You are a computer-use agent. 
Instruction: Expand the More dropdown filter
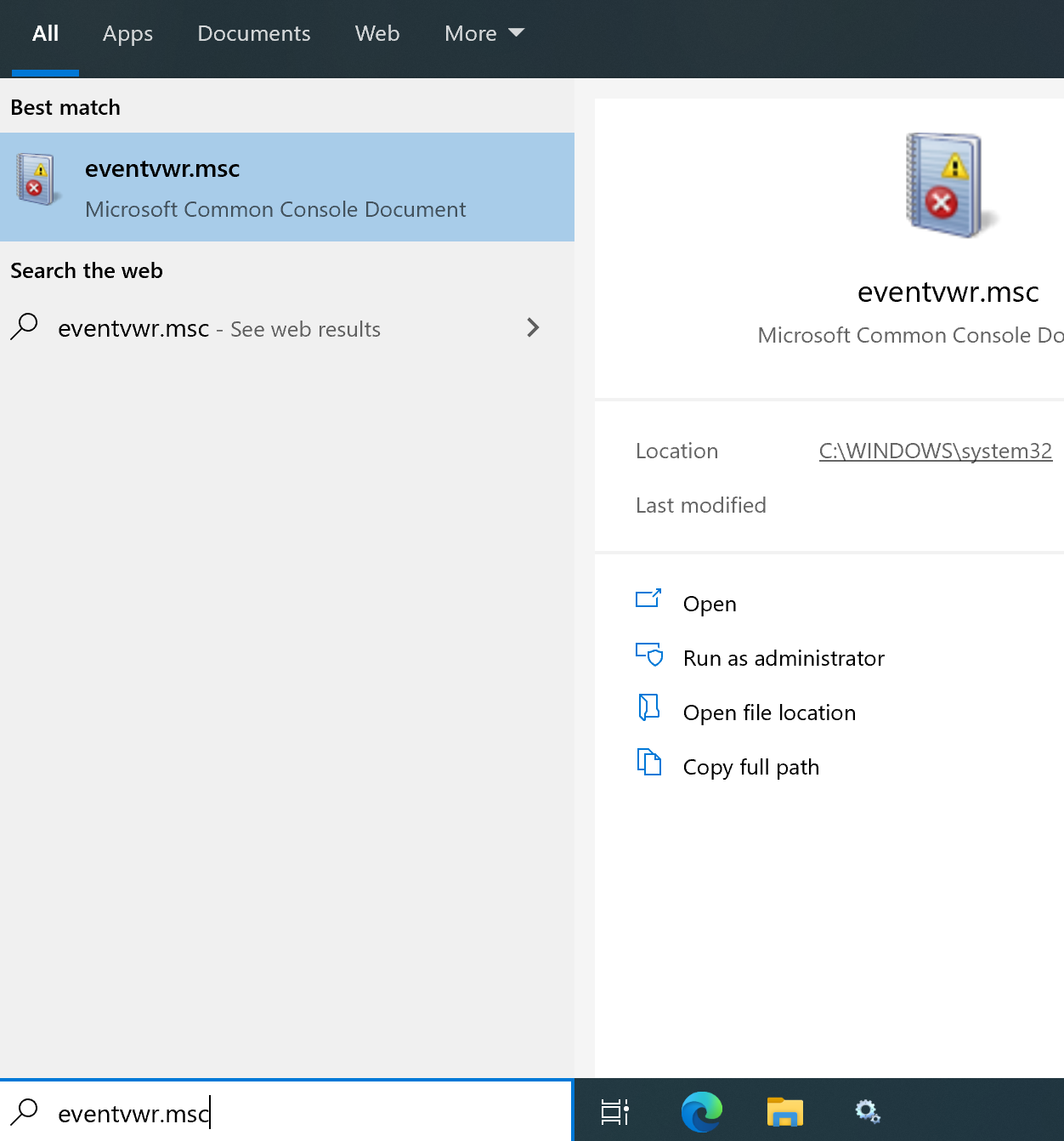click(x=484, y=34)
